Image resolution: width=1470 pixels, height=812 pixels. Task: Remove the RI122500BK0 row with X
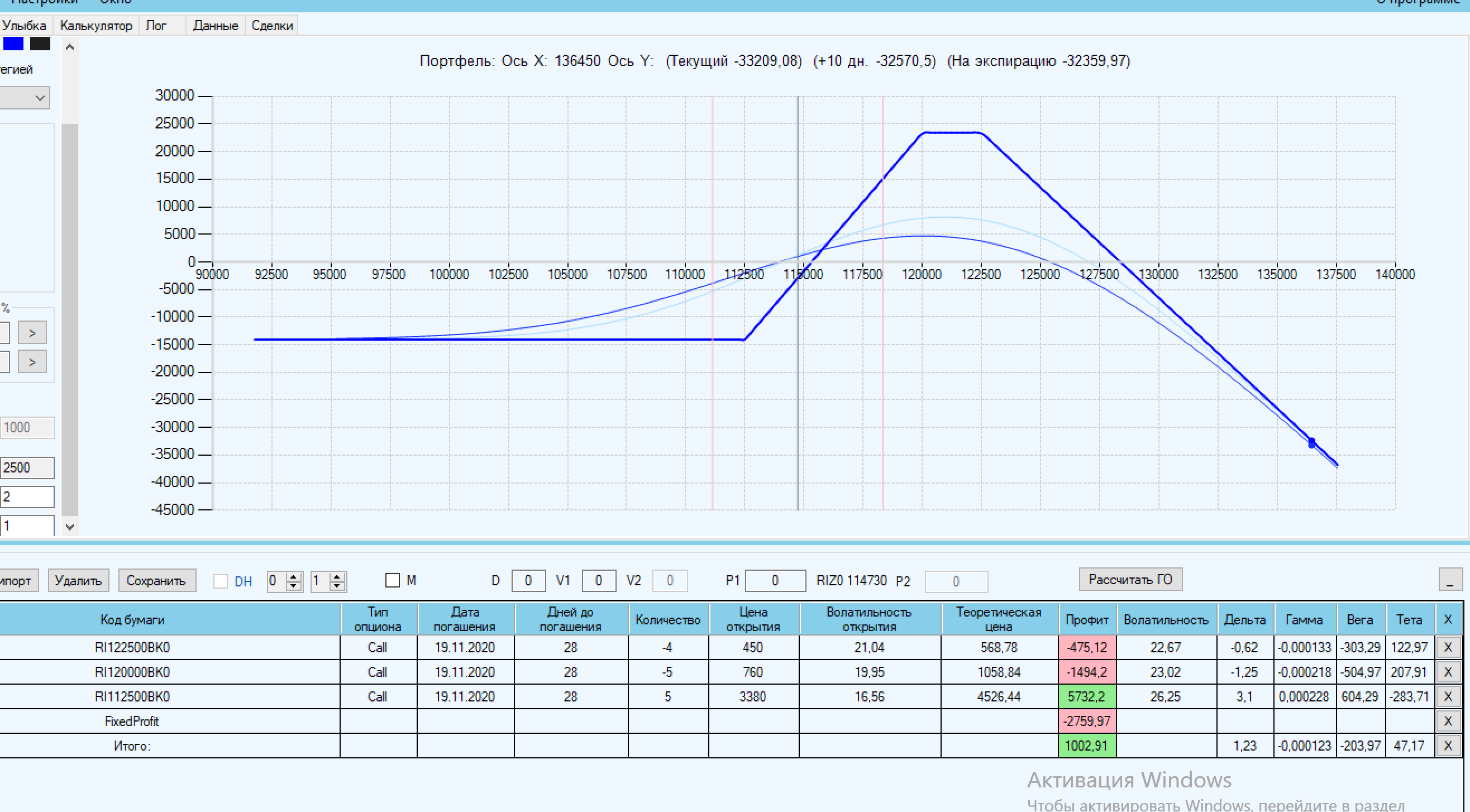coord(1447,647)
